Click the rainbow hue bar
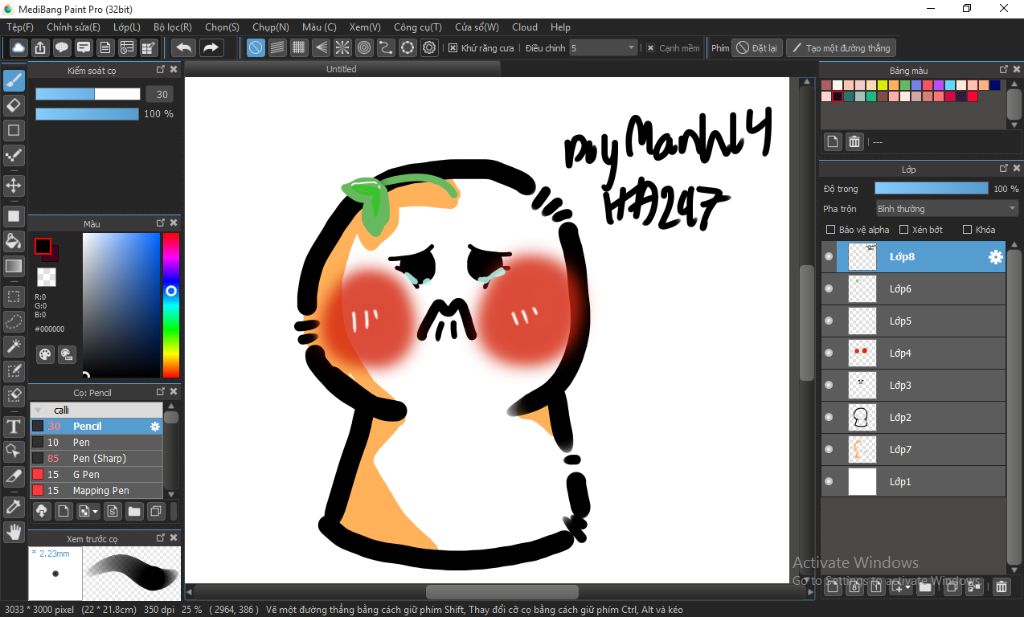This screenshot has width=1024, height=617. pos(171,305)
